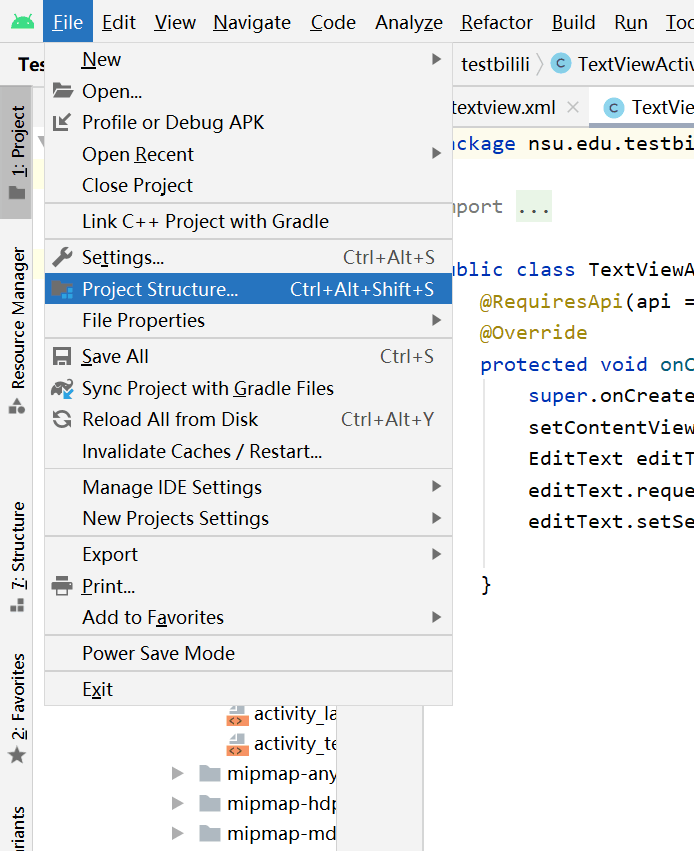Choose Exit from File menu
The width and height of the screenshot is (694, 851).
click(x=249, y=689)
